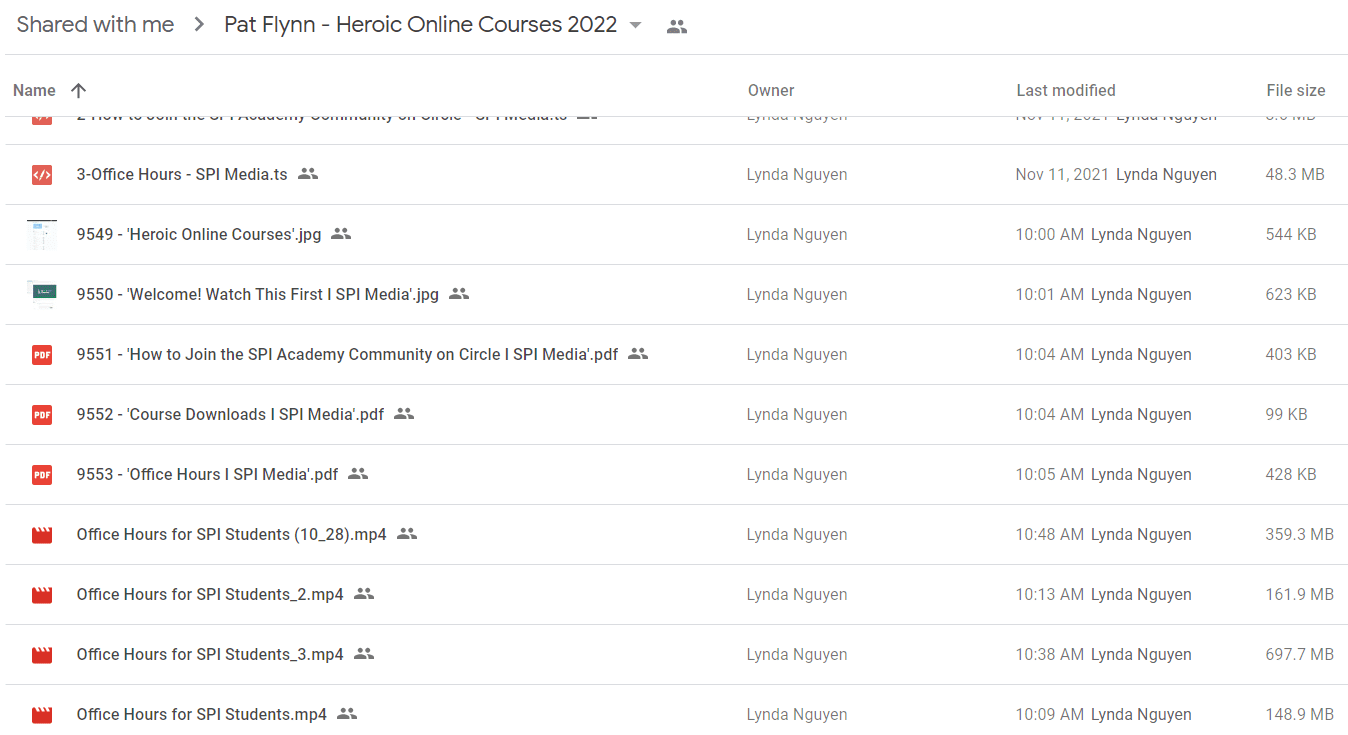The width and height of the screenshot is (1348, 735).
Task: Click shared icon next to 9549 jpg
Action: click(x=341, y=234)
